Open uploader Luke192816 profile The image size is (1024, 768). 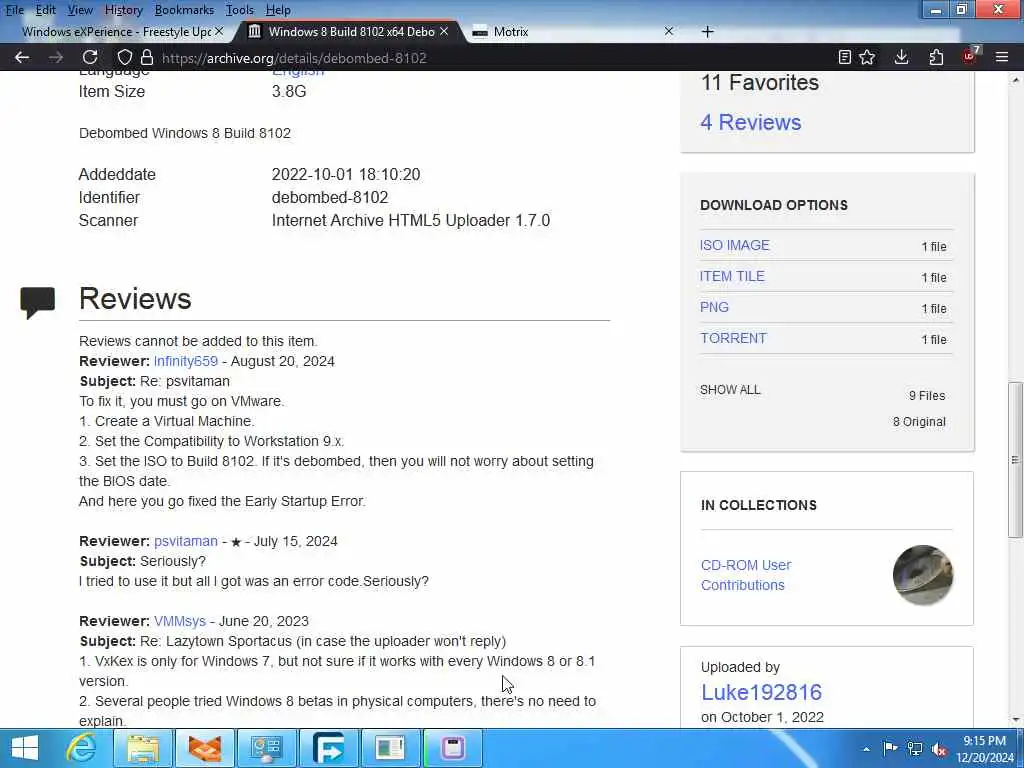click(x=761, y=692)
